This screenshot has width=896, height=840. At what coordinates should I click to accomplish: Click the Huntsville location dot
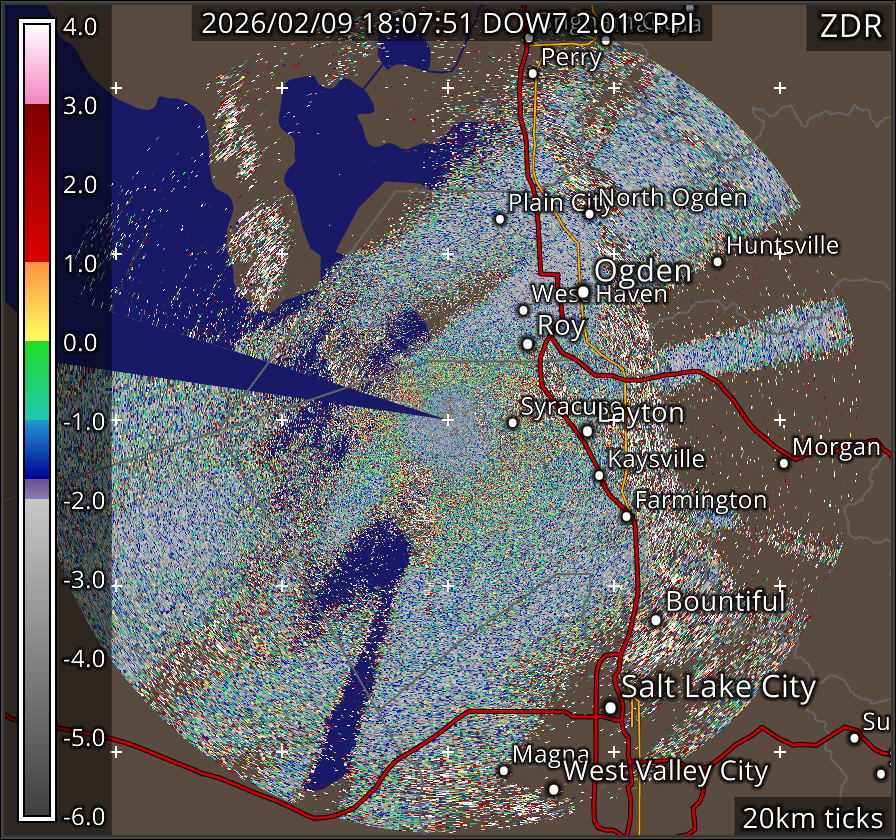[717, 262]
